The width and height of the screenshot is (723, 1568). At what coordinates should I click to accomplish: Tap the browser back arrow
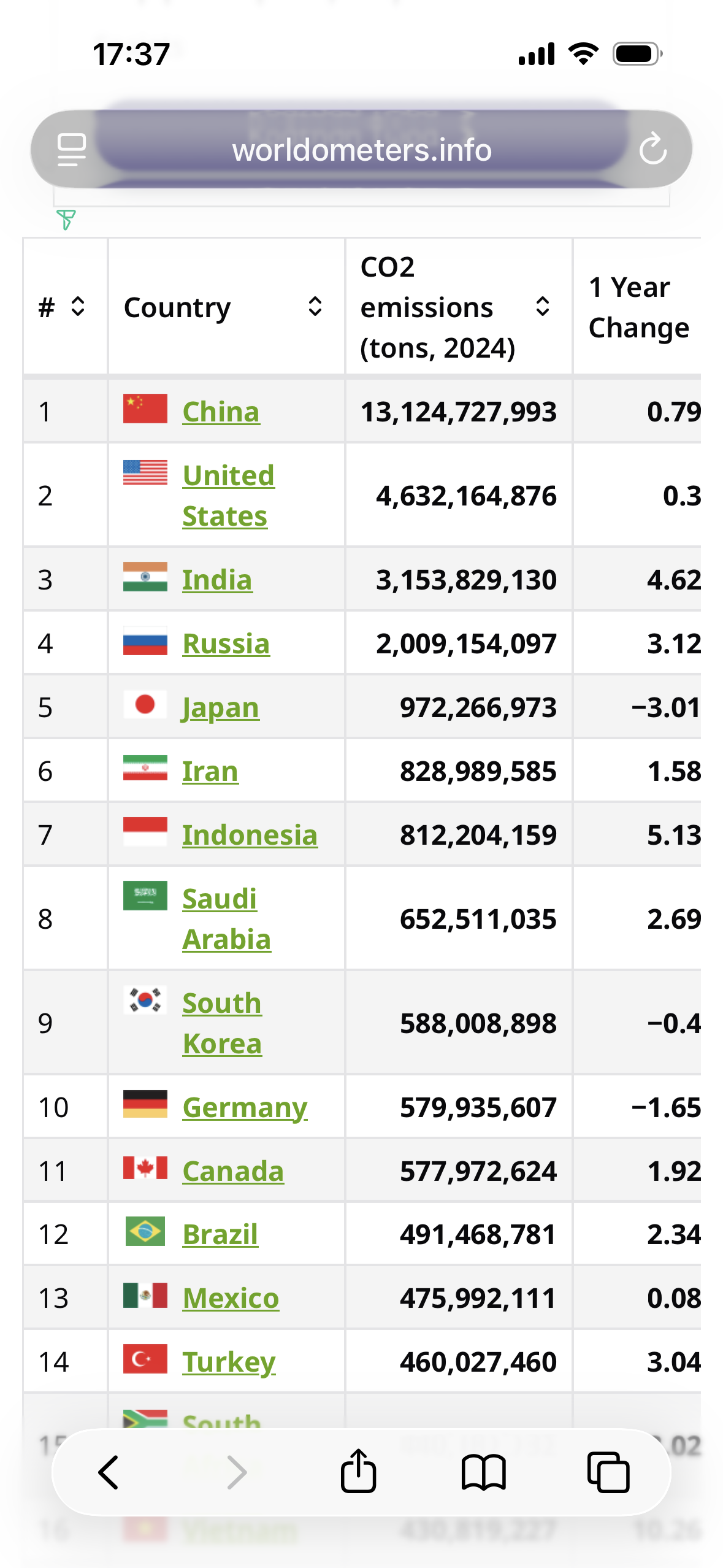(x=109, y=1472)
